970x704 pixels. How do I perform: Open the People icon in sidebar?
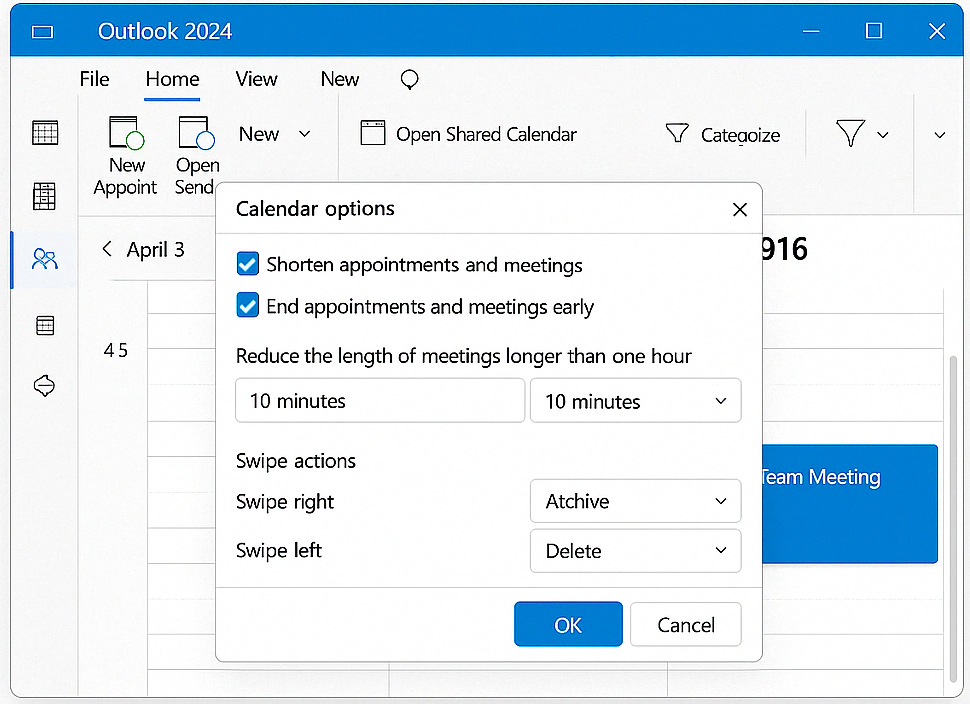point(45,259)
